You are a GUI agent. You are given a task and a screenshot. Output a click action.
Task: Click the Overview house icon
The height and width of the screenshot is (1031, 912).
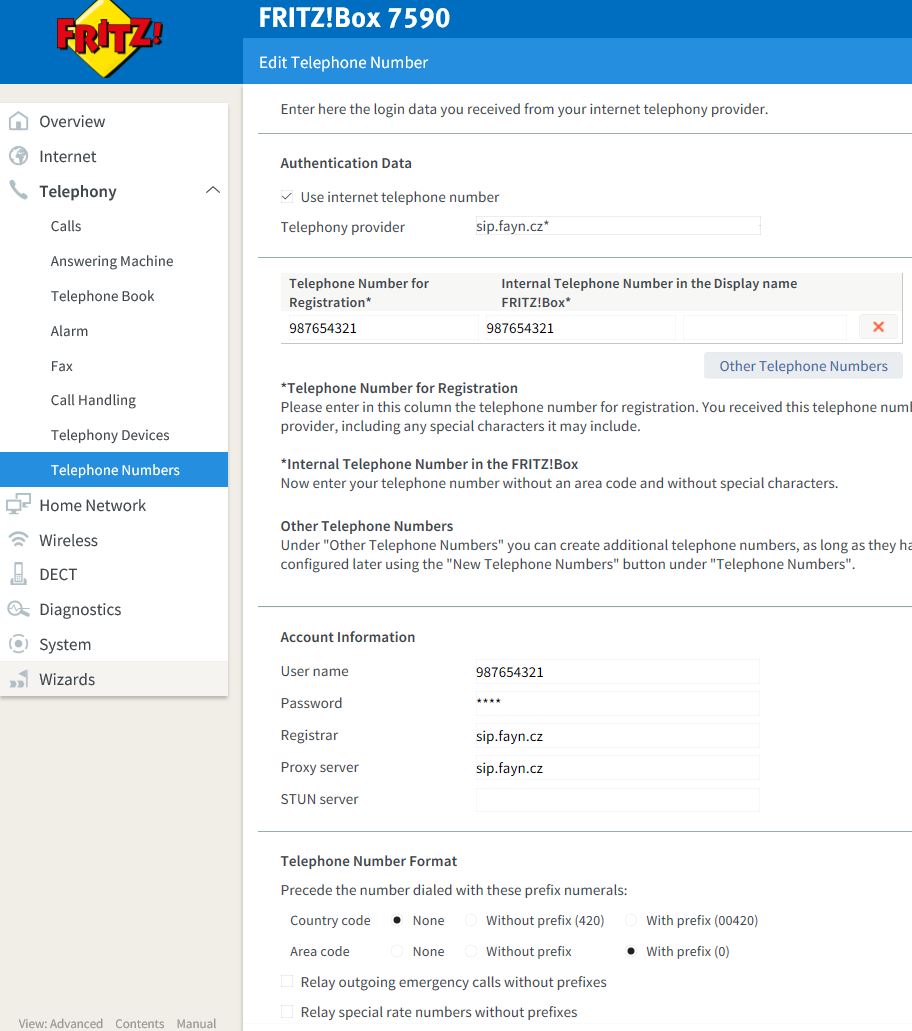coord(18,121)
